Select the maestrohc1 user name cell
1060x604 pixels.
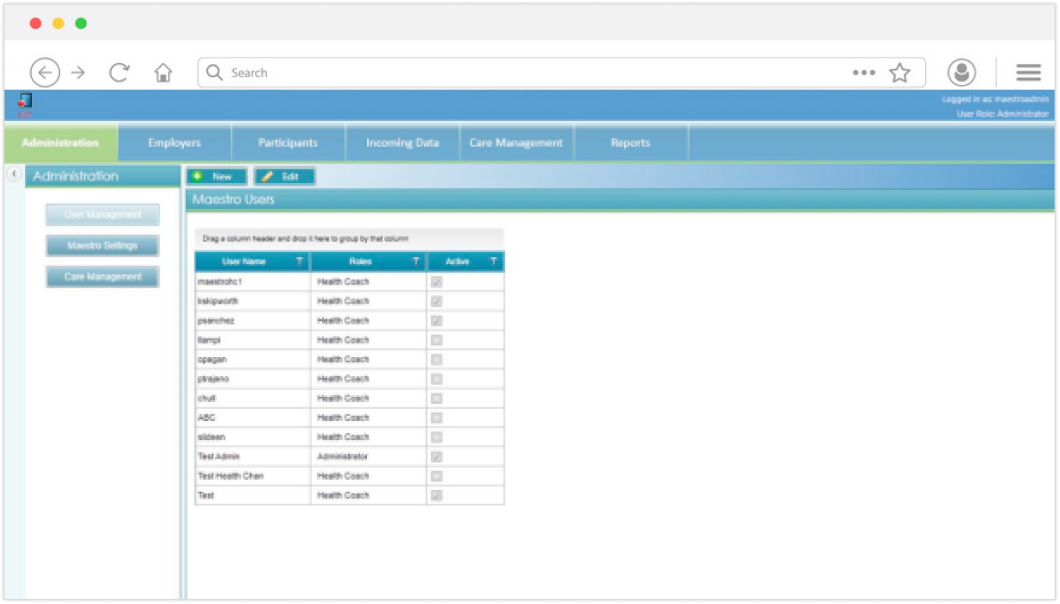[253, 281]
